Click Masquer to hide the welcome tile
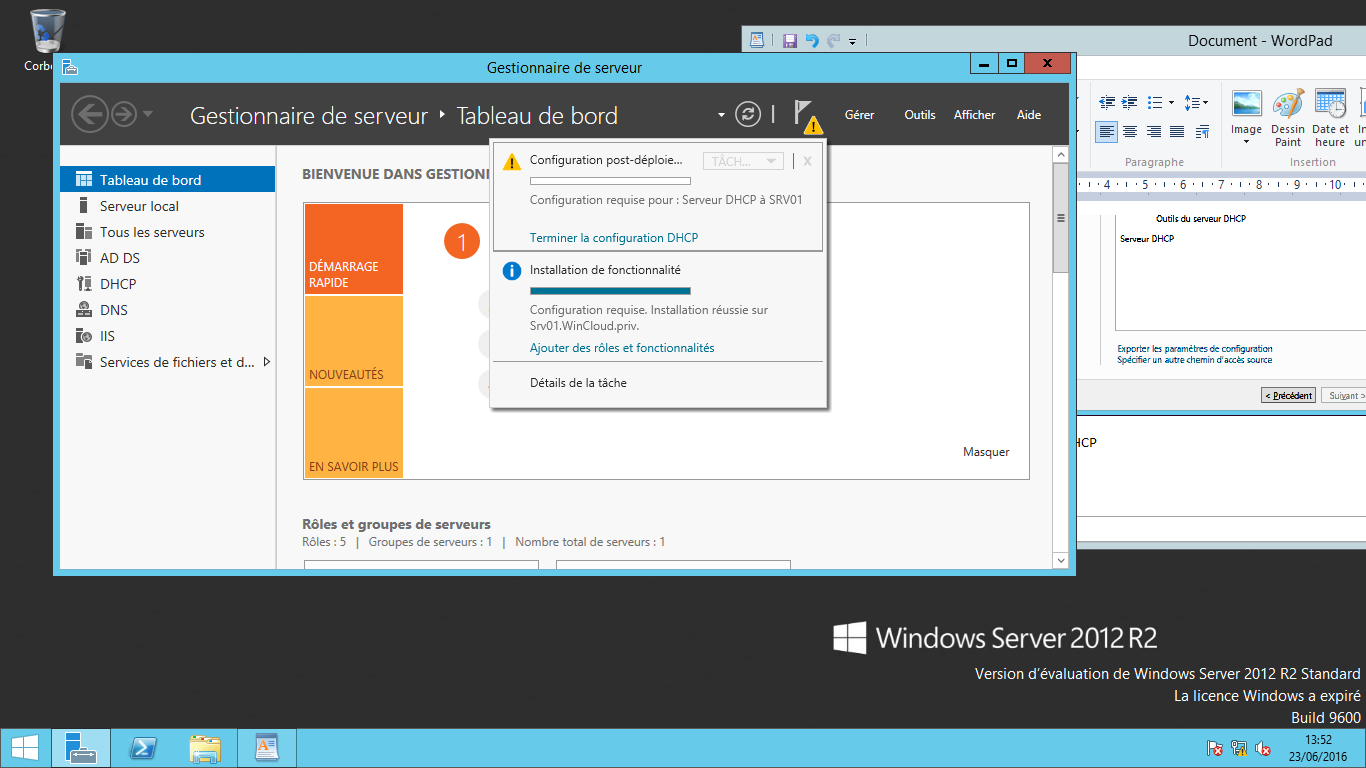Viewport: 1366px width, 768px height. (986, 452)
